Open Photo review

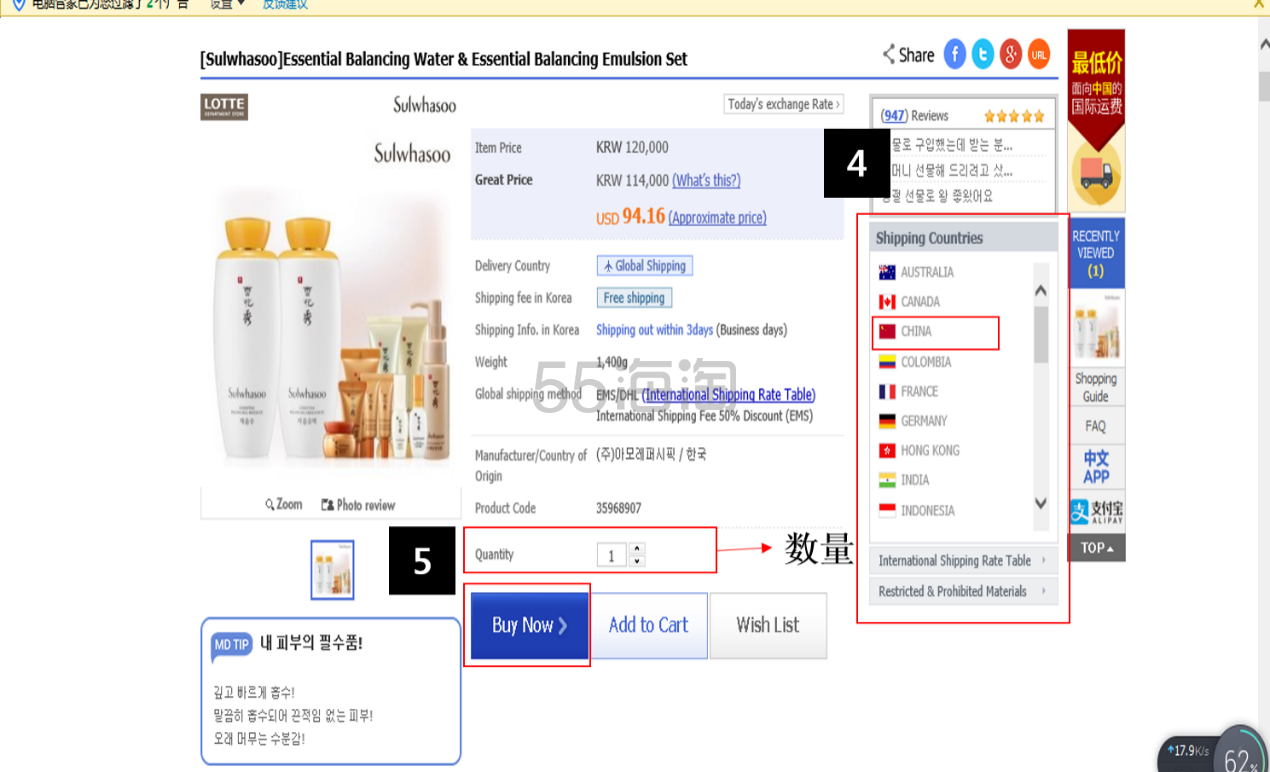(x=358, y=505)
